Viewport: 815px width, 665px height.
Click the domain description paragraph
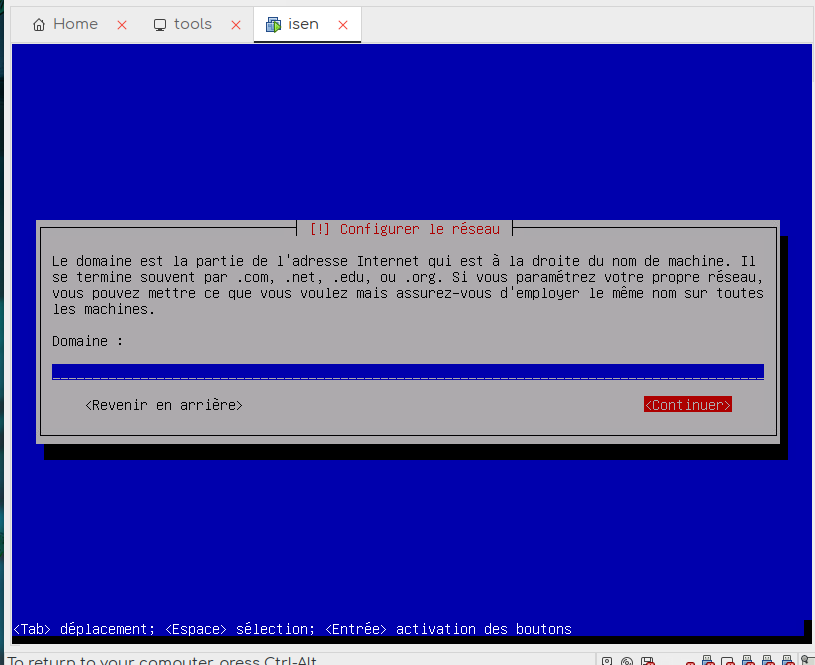[x=407, y=285]
